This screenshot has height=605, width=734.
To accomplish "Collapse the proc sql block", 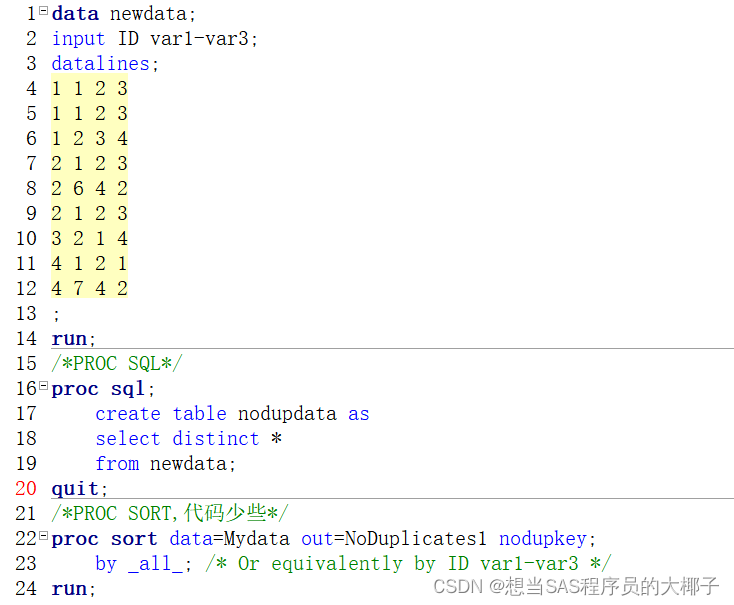I will point(43,386).
